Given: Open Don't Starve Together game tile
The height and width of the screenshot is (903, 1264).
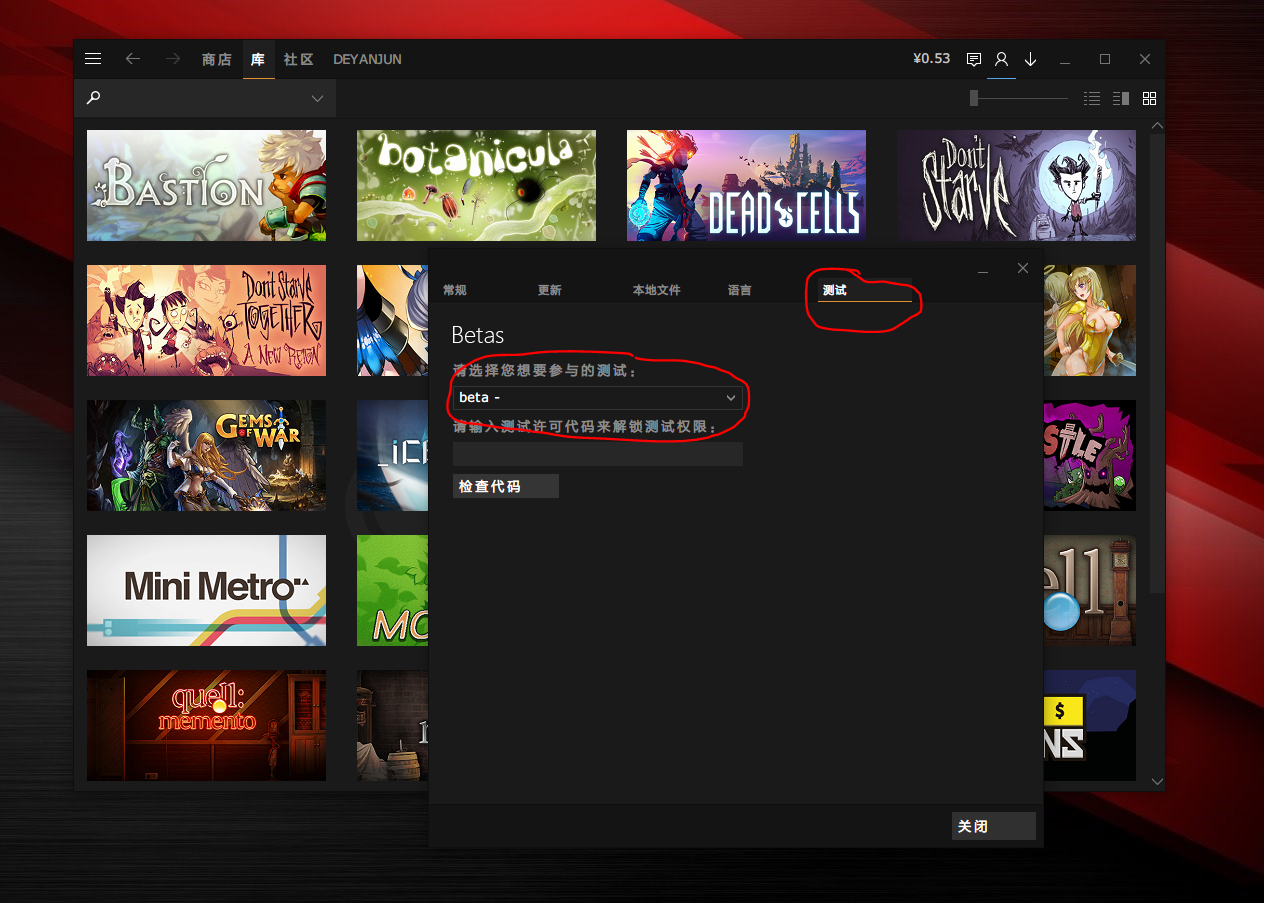Looking at the screenshot, I should (206, 320).
